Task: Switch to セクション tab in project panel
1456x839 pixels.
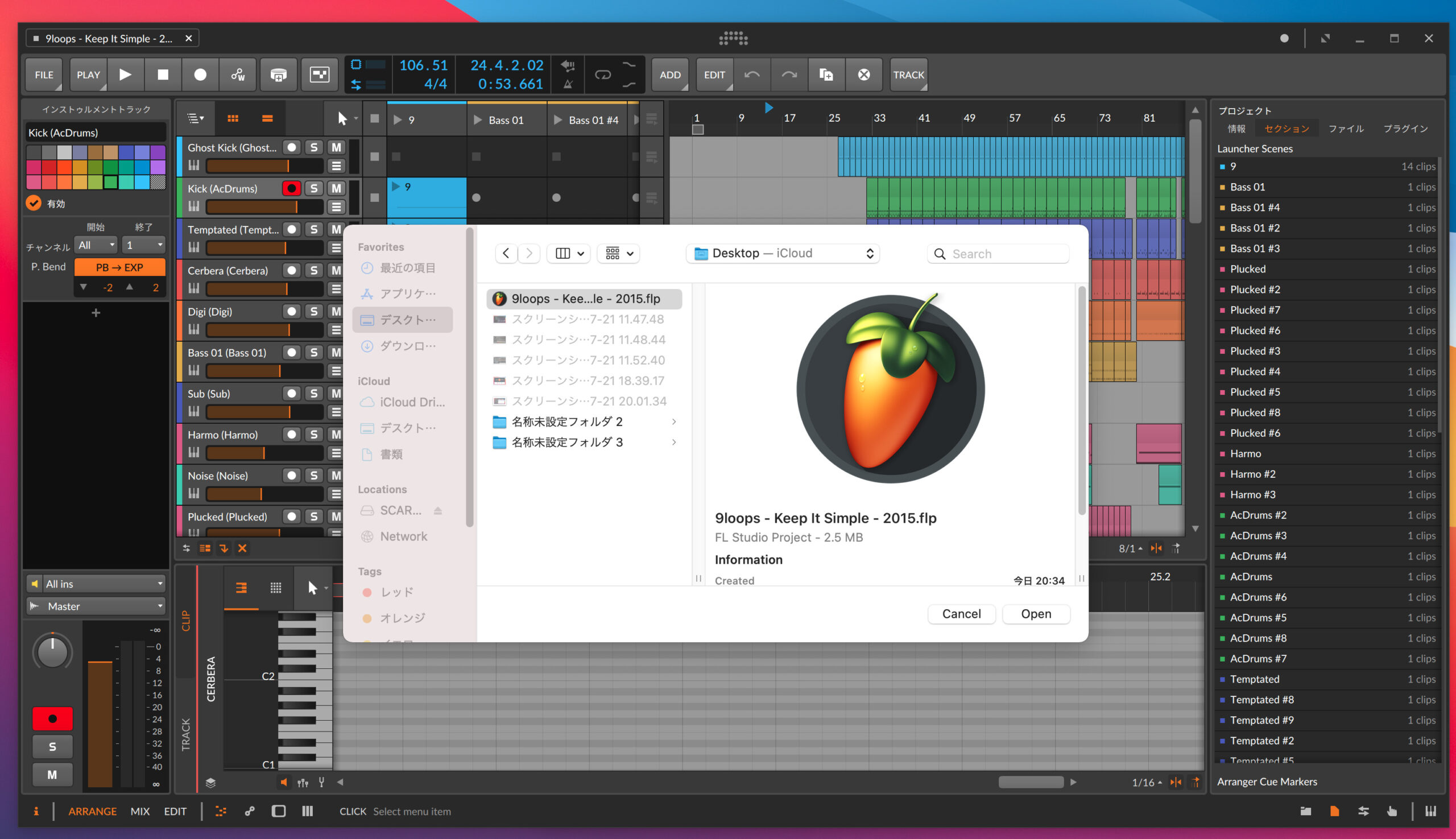Action: 1286,129
